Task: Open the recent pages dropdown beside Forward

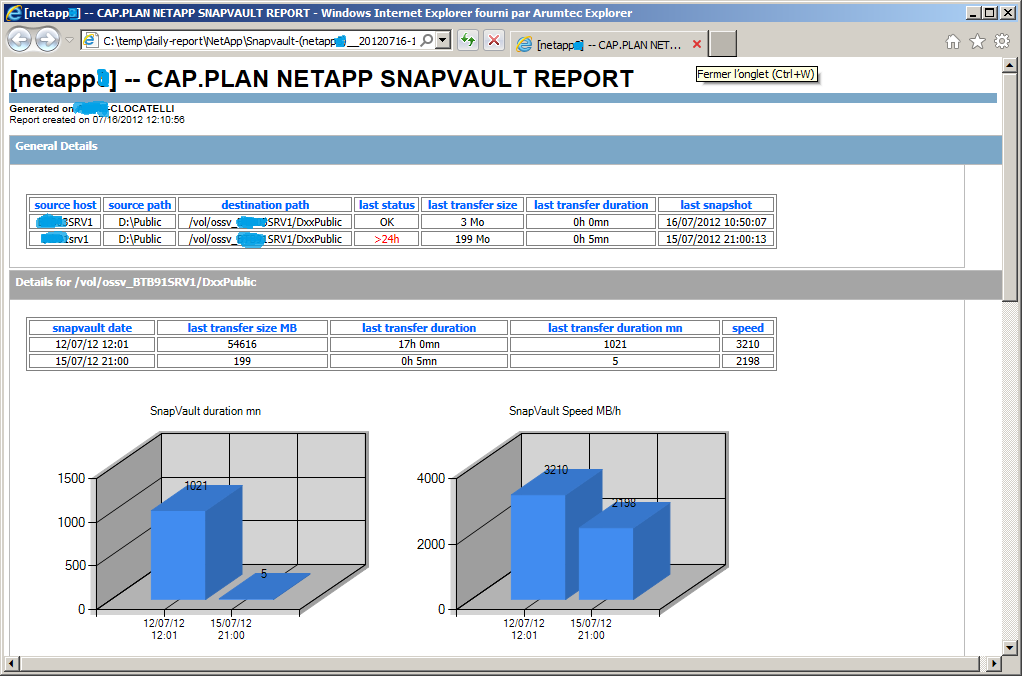Action: click(x=69, y=41)
